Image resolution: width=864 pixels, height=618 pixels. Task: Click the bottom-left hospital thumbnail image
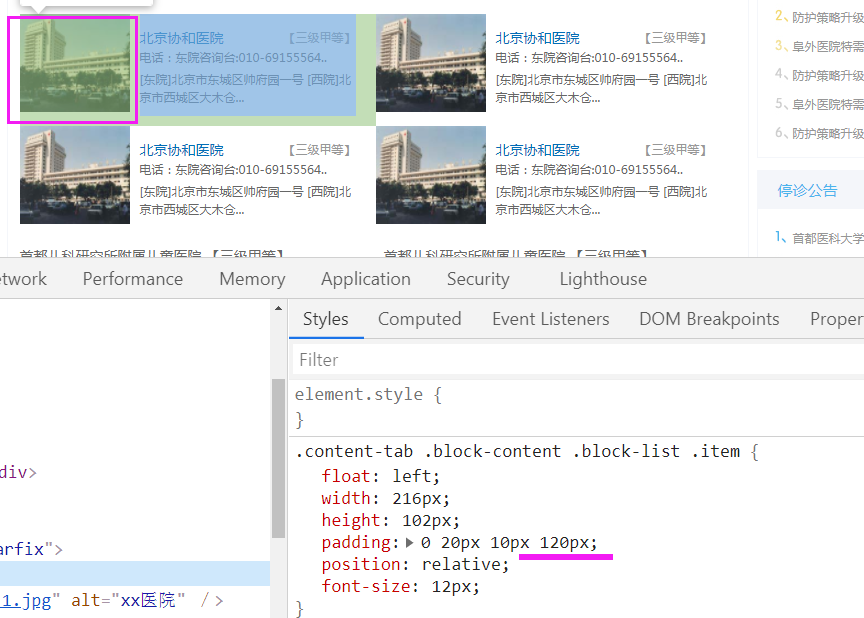pyautogui.click(x=75, y=175)
